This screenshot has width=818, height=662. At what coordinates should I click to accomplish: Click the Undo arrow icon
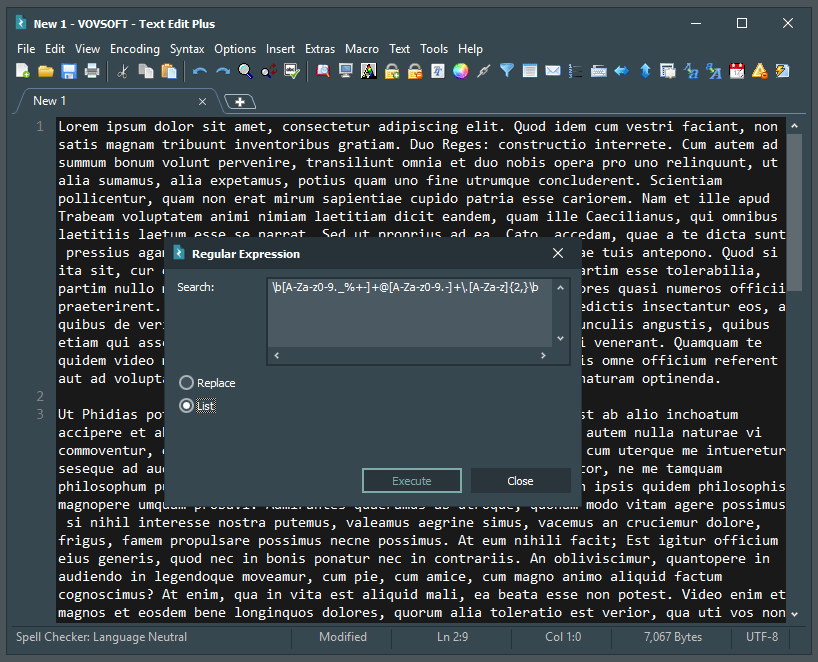pyautogui.click(x=200, y=71)
